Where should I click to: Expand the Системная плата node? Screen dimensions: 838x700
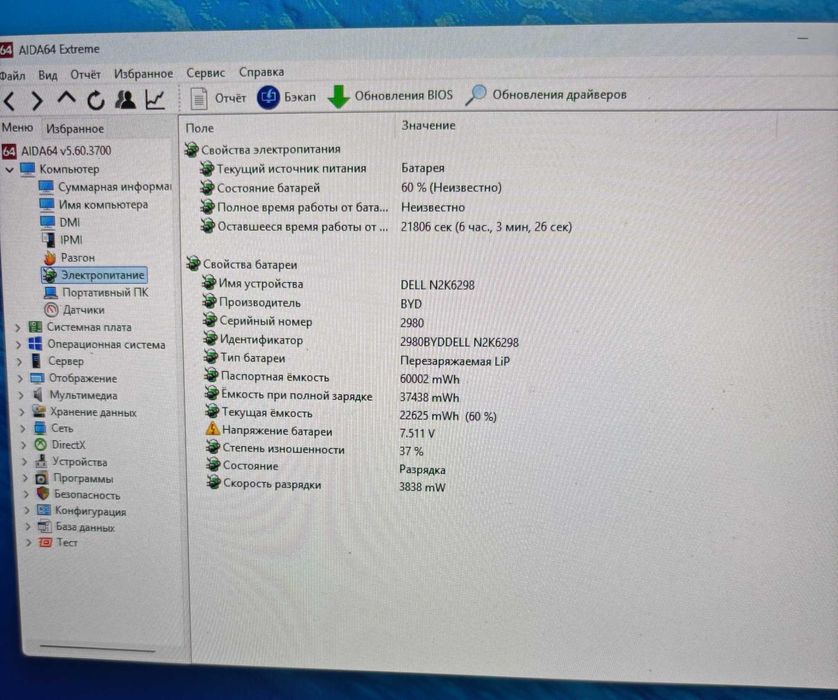point(17,328)
